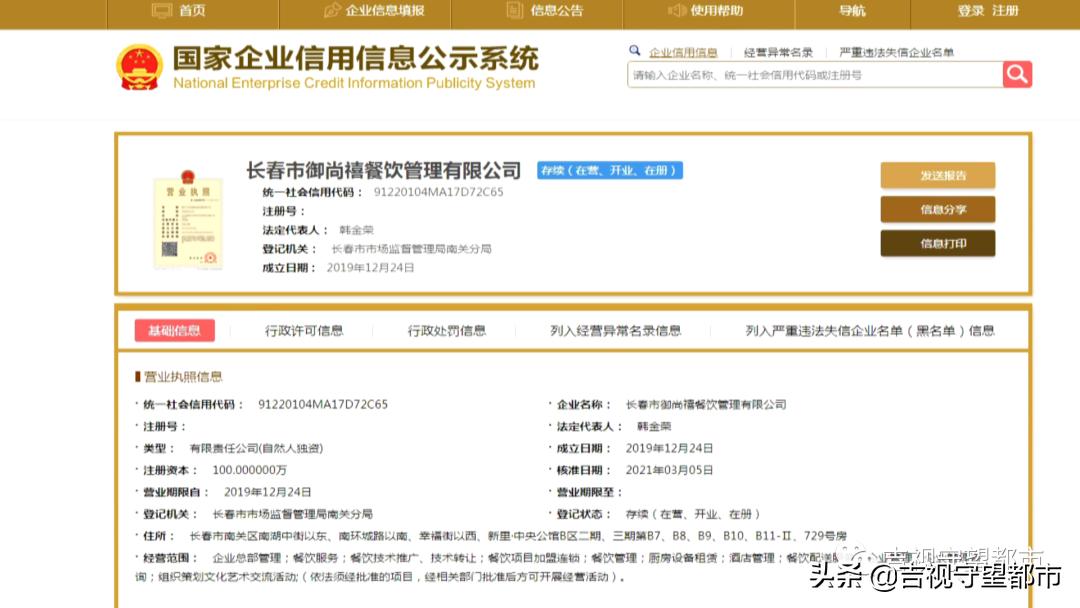Viewport: 1080px width, 608px height.
Task: Click 住所 address line text
Action: 518,536
